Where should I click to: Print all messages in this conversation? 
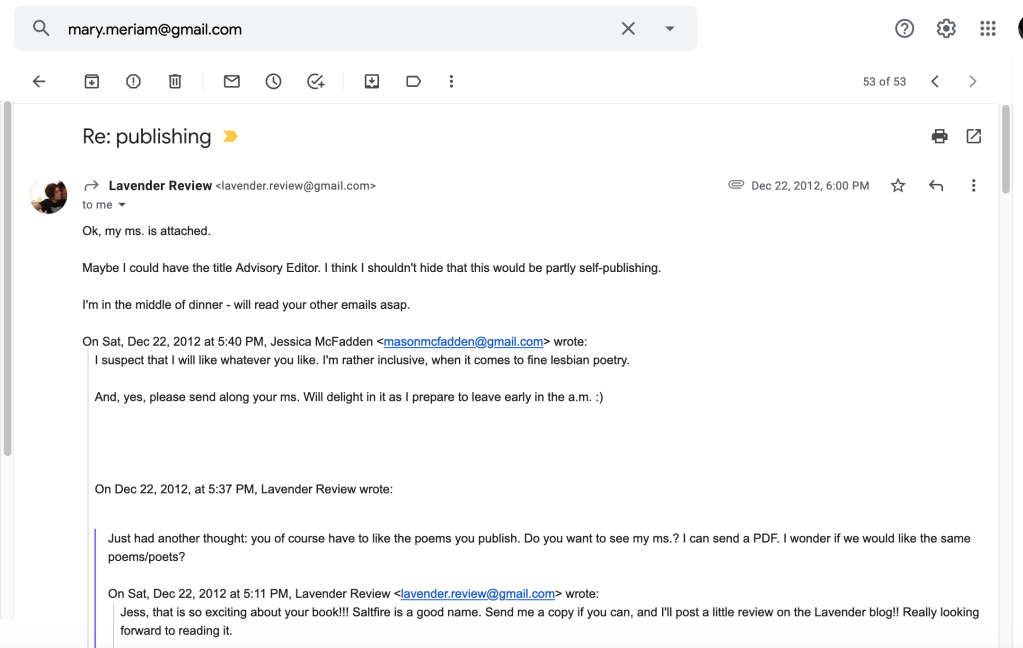(x=939, y=137)
